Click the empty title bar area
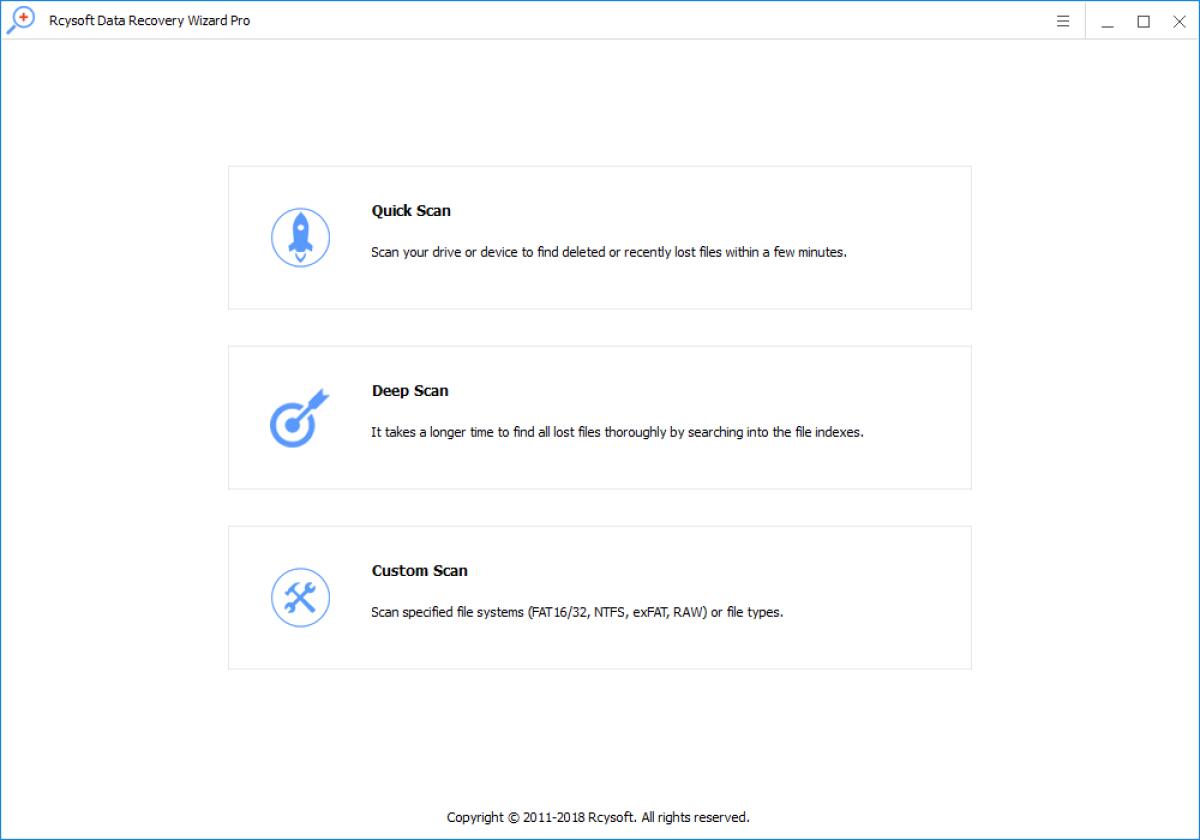The height and width of the screenshot is (840, 1200). 650,21
